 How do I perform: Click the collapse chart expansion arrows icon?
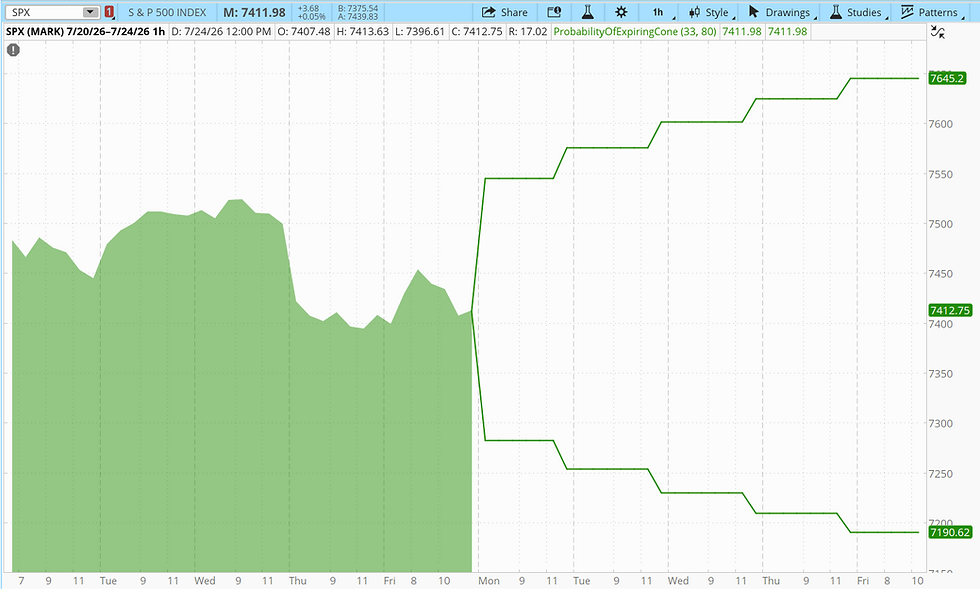(937, 32)
